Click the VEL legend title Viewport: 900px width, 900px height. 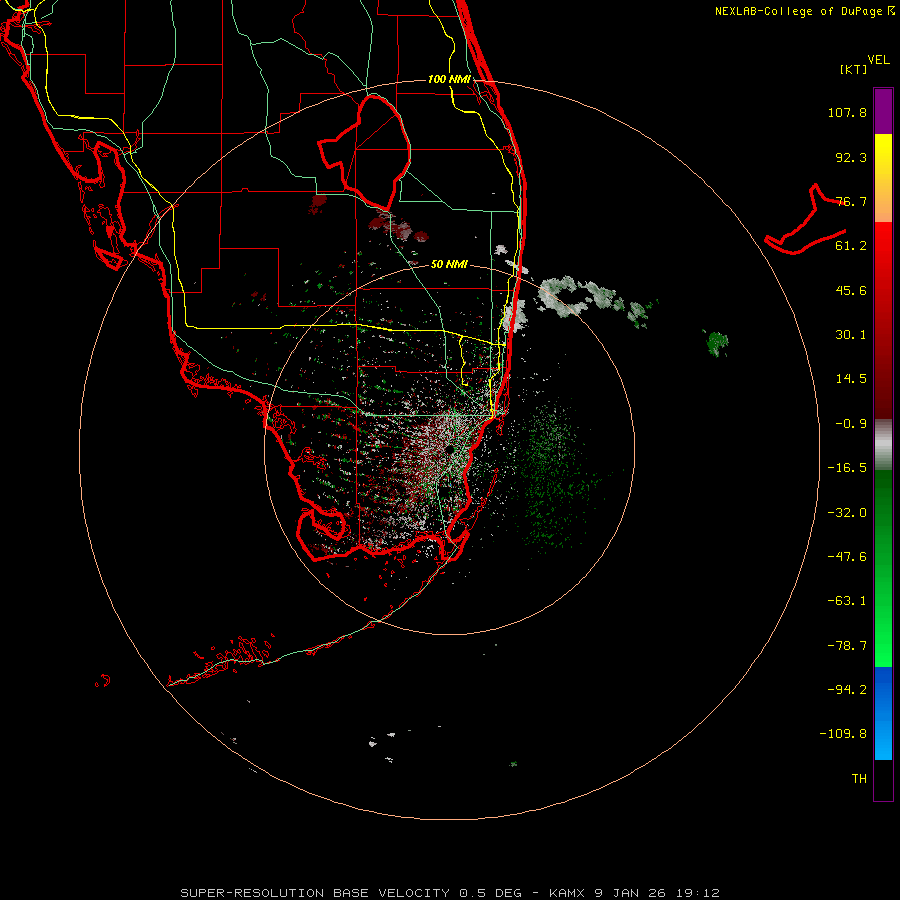point(878,60)
